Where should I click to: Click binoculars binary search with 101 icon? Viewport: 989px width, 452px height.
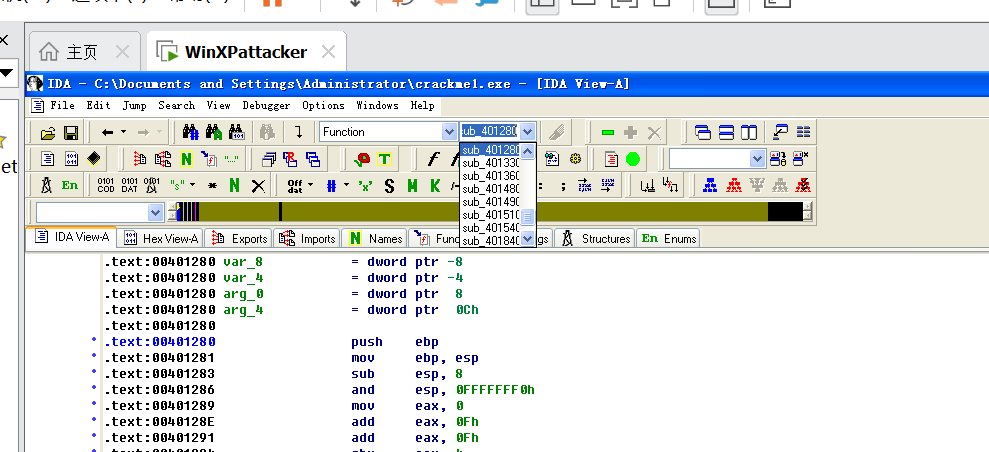(x=237, y=132)
